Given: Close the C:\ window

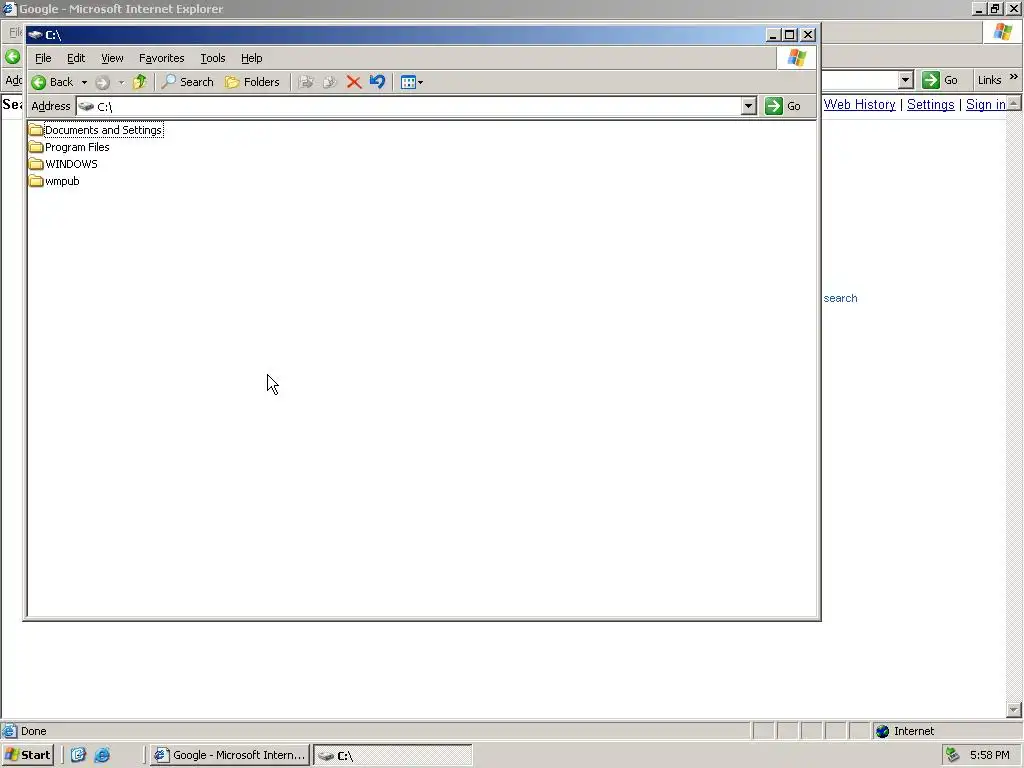Looking at the screenshot, I should click(808, 35).
